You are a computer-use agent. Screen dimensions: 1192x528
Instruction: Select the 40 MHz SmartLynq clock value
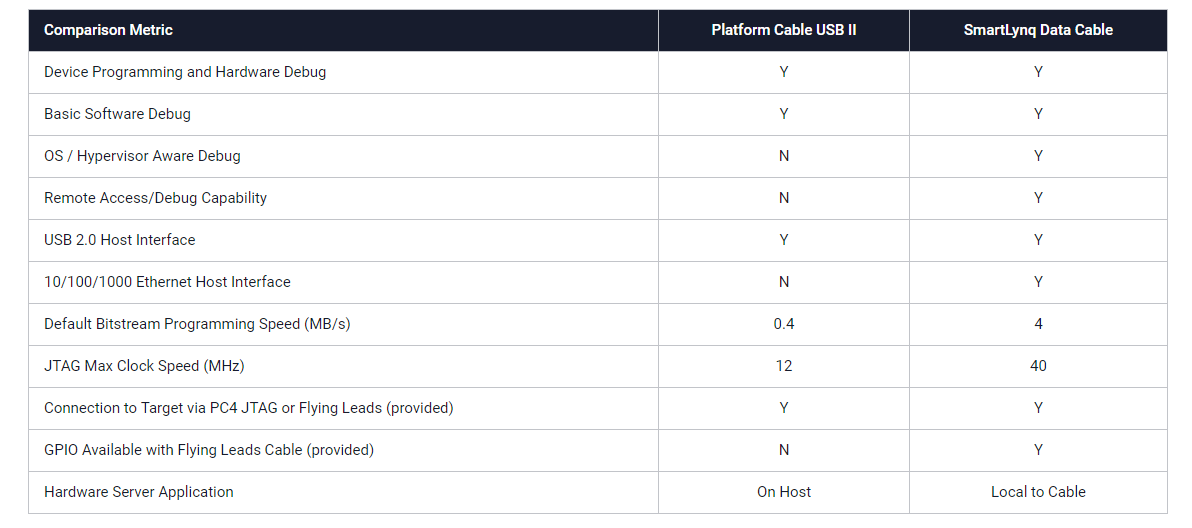coord(1038,366)
